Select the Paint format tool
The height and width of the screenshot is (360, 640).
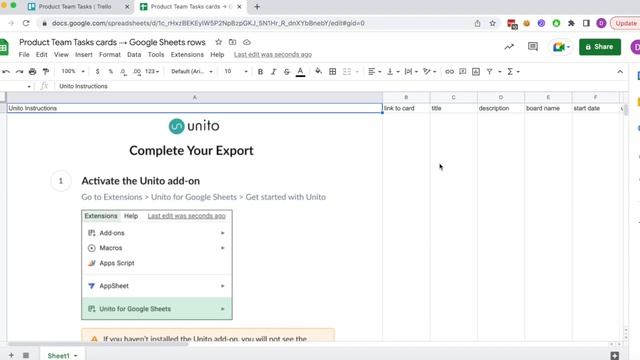pyautogui.click(x=46, y=72)
